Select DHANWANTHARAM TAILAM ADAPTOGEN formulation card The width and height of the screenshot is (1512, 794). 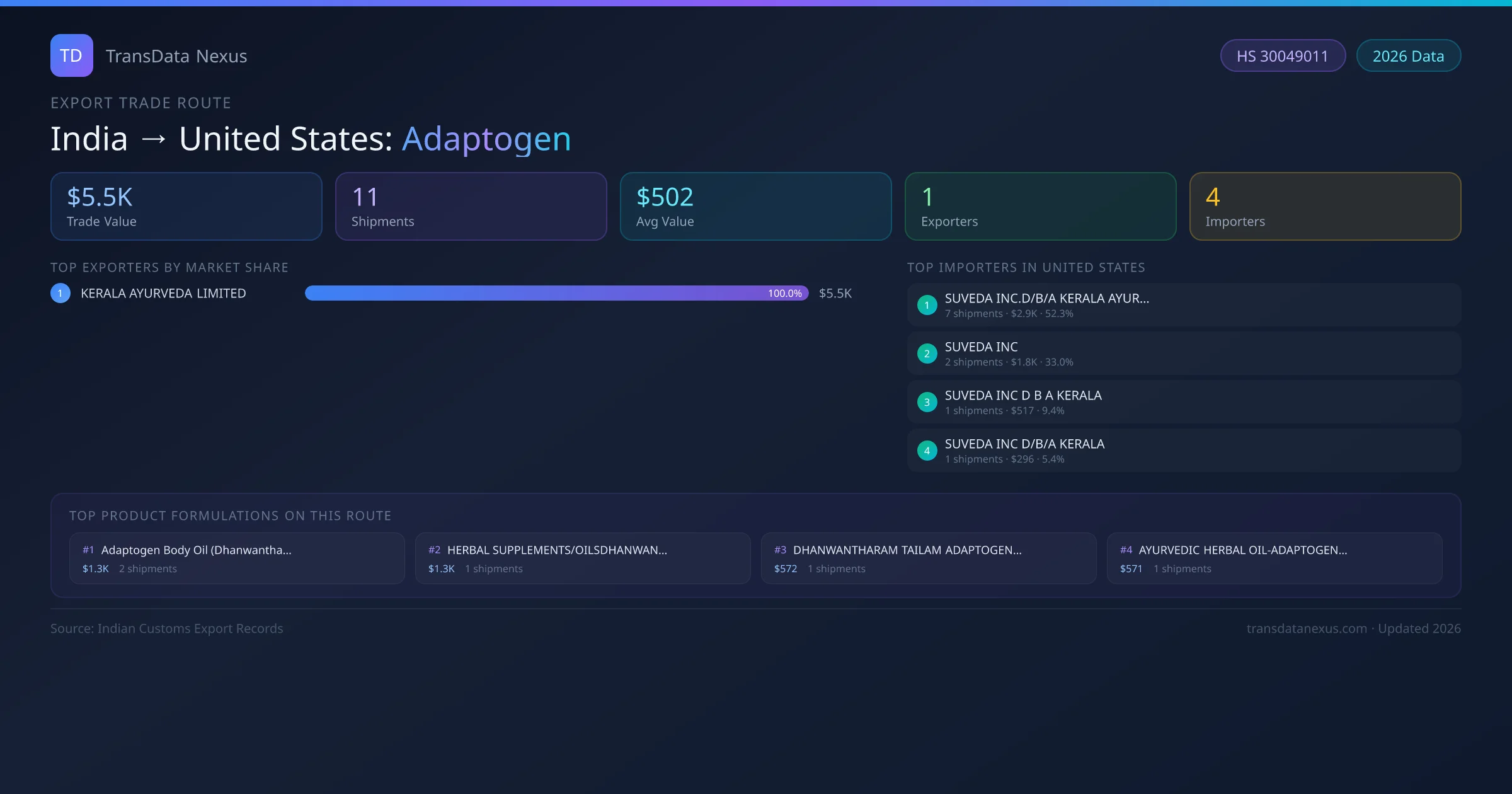(x=928, y=558)
